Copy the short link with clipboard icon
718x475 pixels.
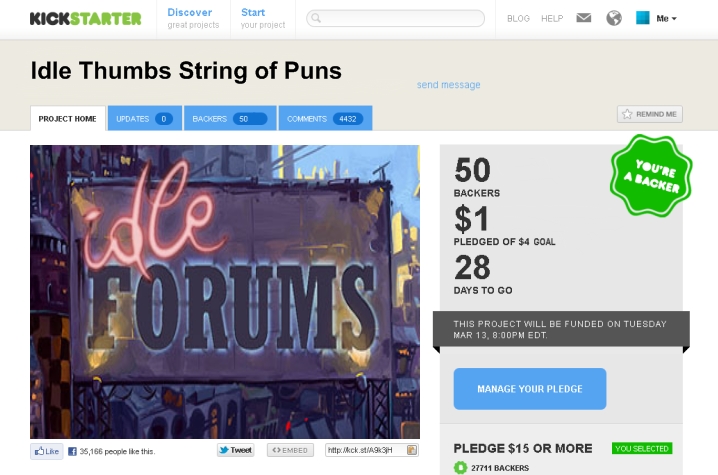412,451
